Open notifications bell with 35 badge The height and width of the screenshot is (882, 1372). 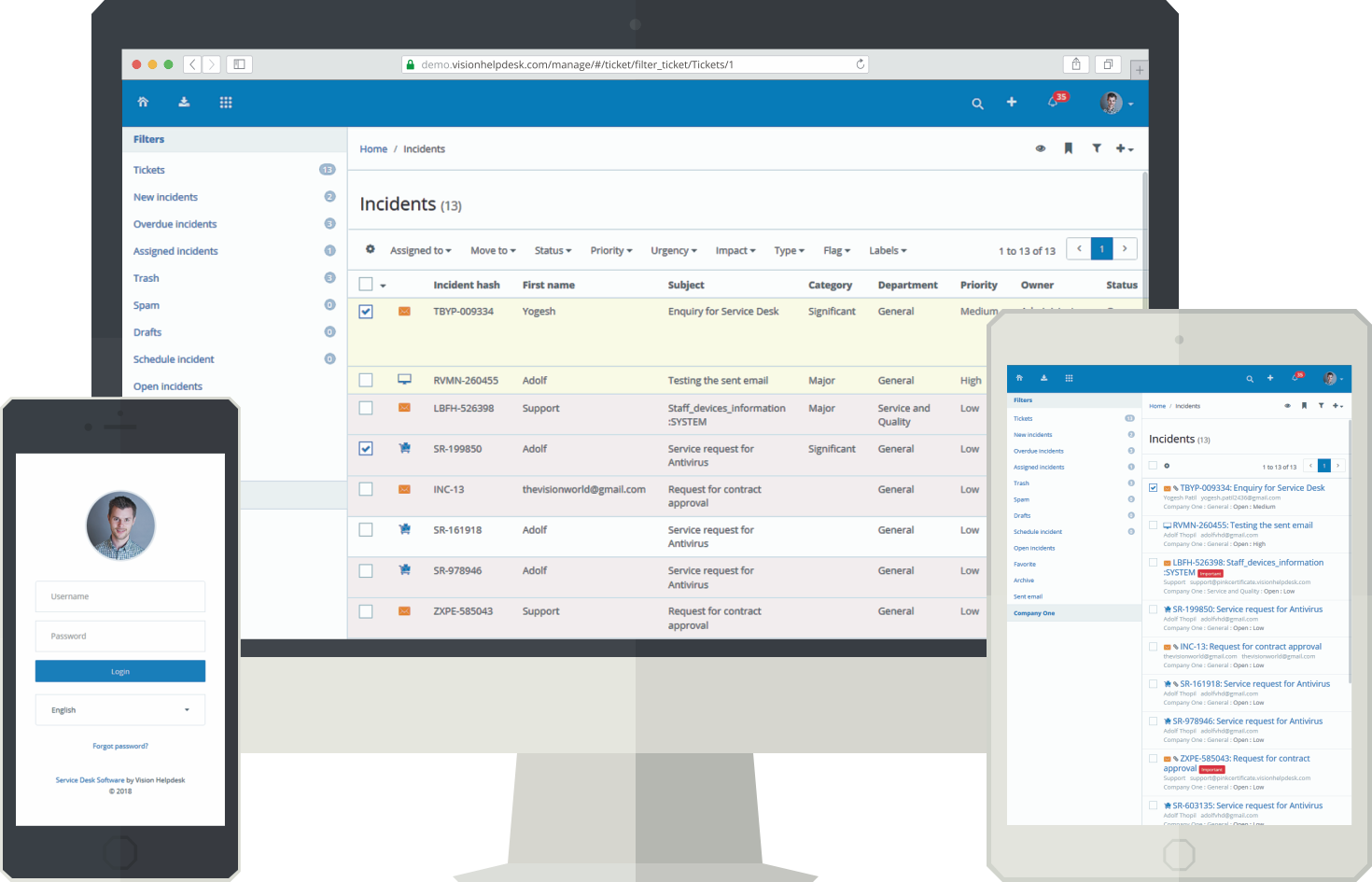coord(1054,102)
